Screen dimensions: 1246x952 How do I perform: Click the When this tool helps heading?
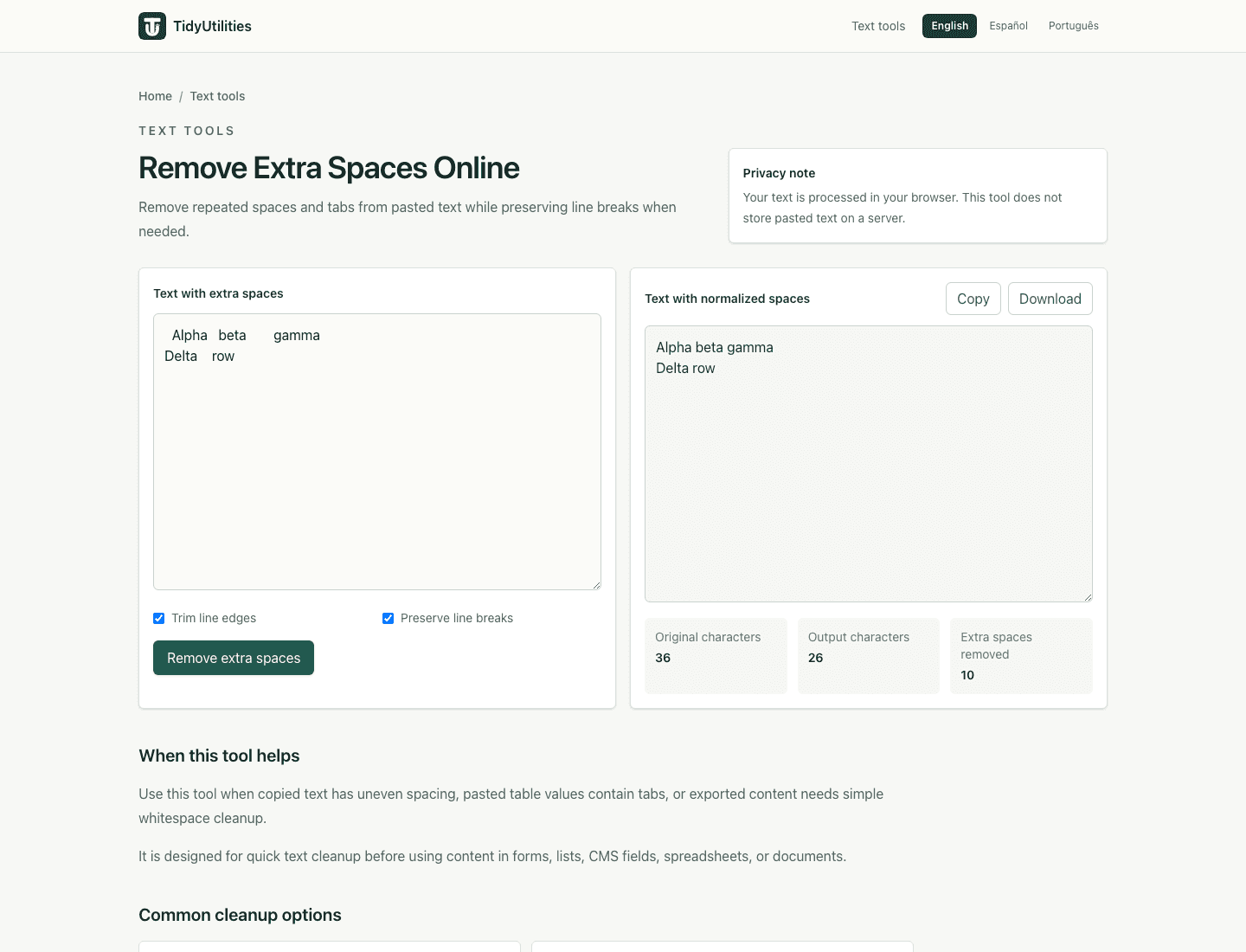coord(219,756)
